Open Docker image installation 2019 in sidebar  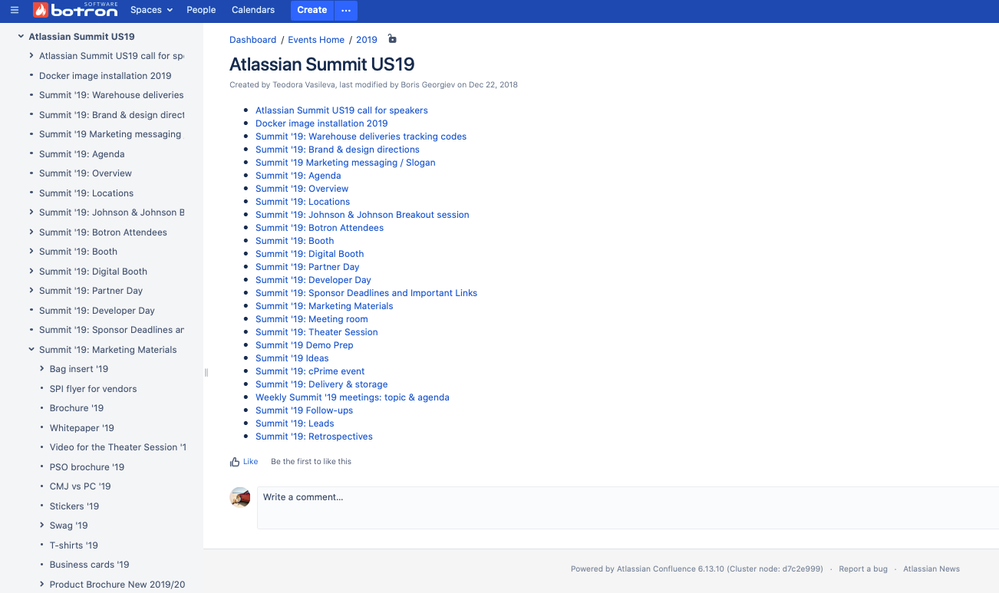coord(105,76)
